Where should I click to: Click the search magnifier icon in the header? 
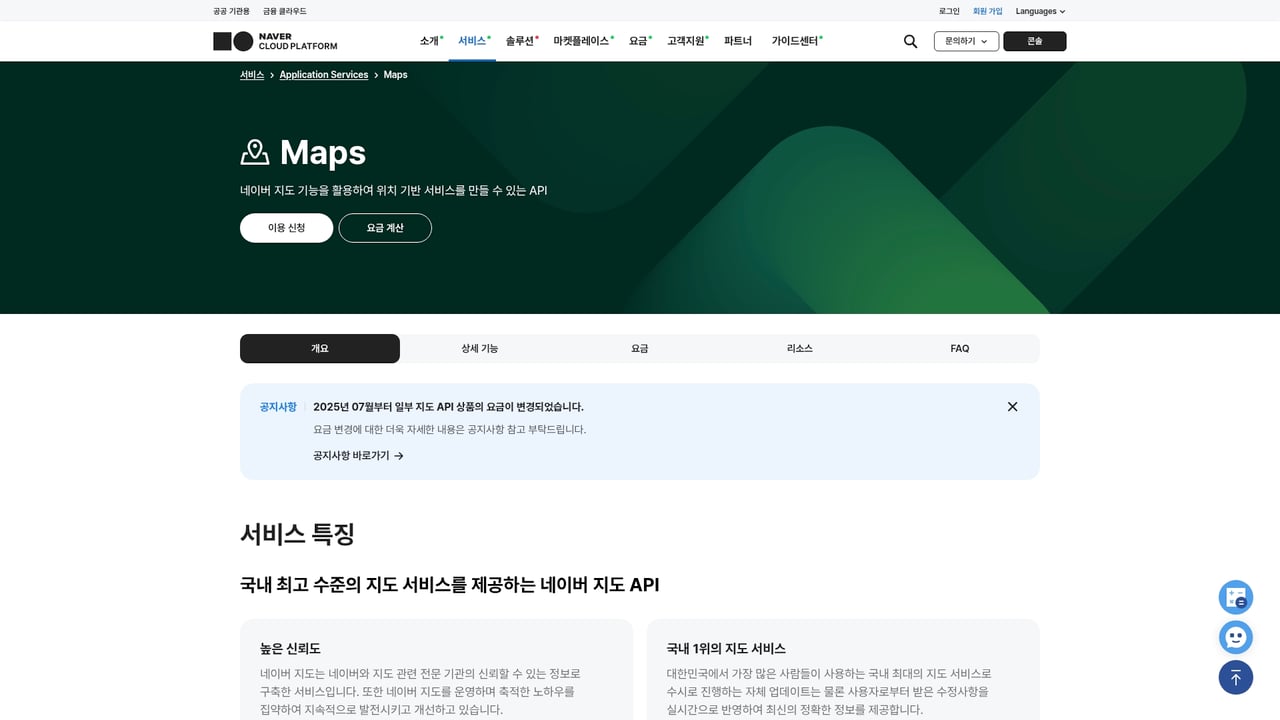909,41
